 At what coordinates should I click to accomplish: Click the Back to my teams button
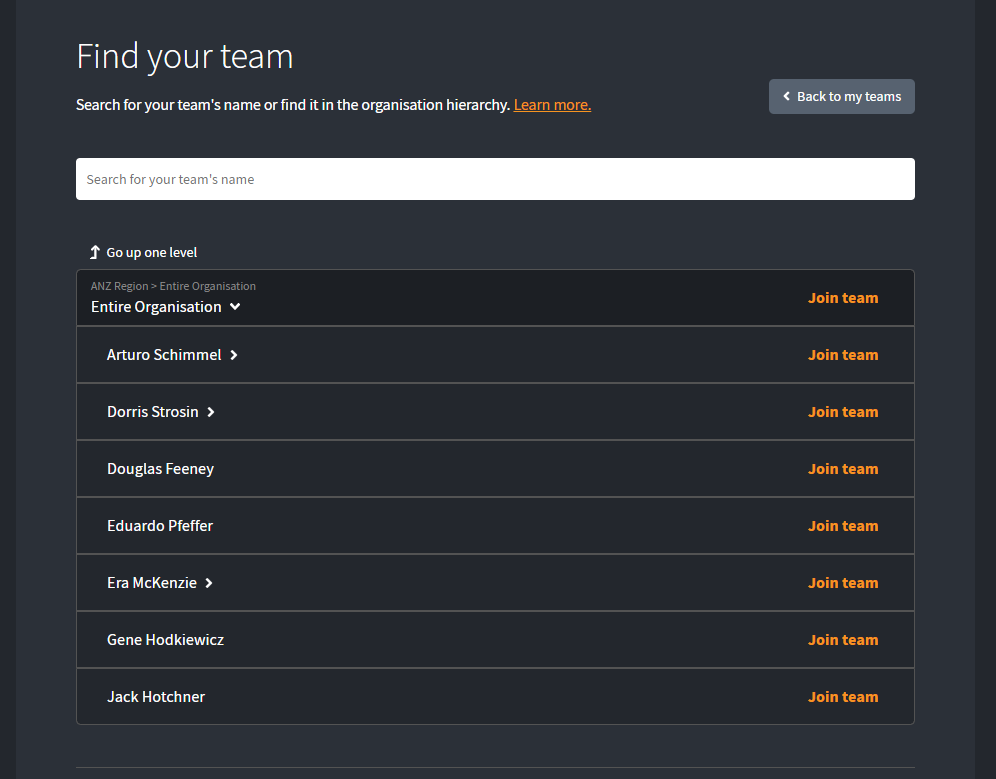coord(842,97)
